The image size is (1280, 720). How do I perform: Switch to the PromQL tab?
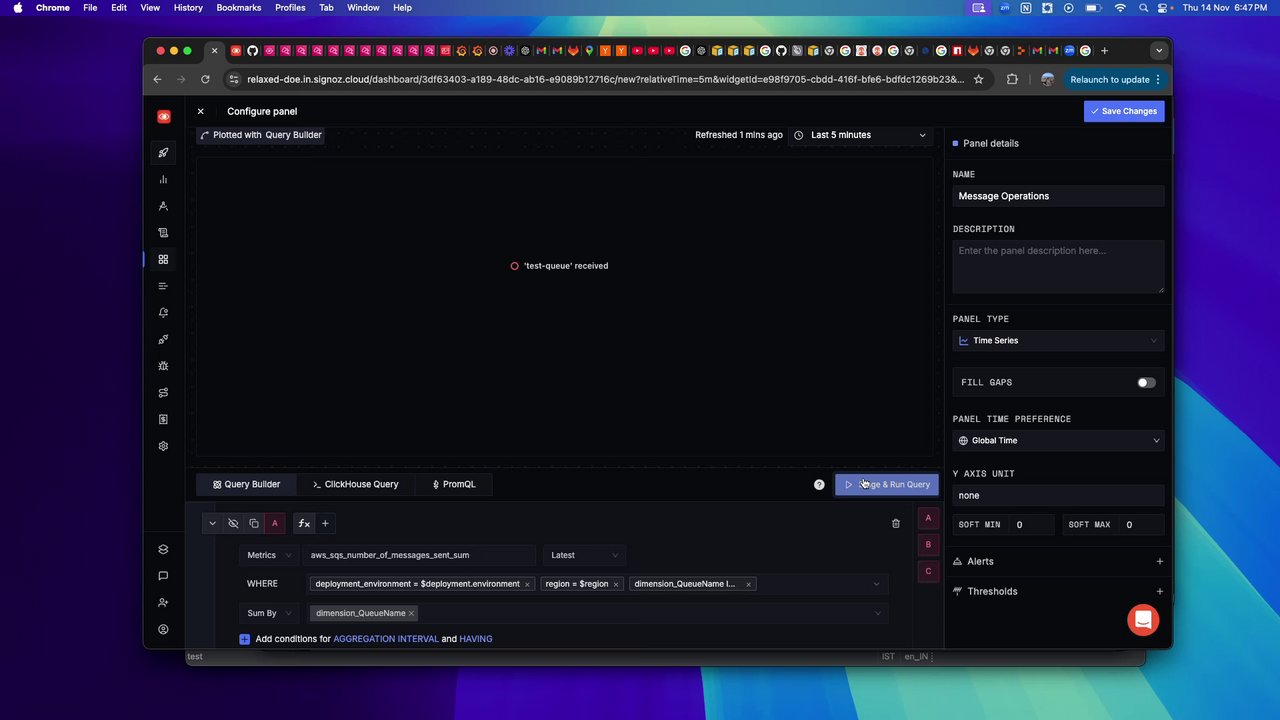tap(453, 484)
